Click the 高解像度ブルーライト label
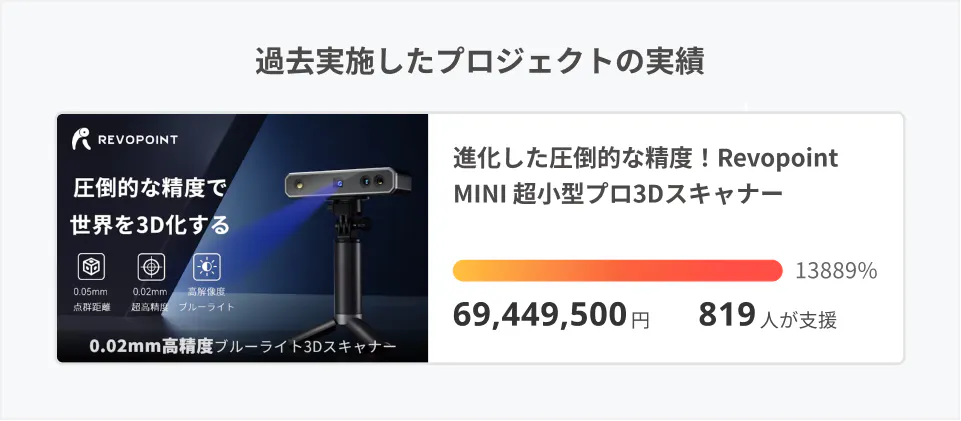961x421 pixels. pos(207,299)
